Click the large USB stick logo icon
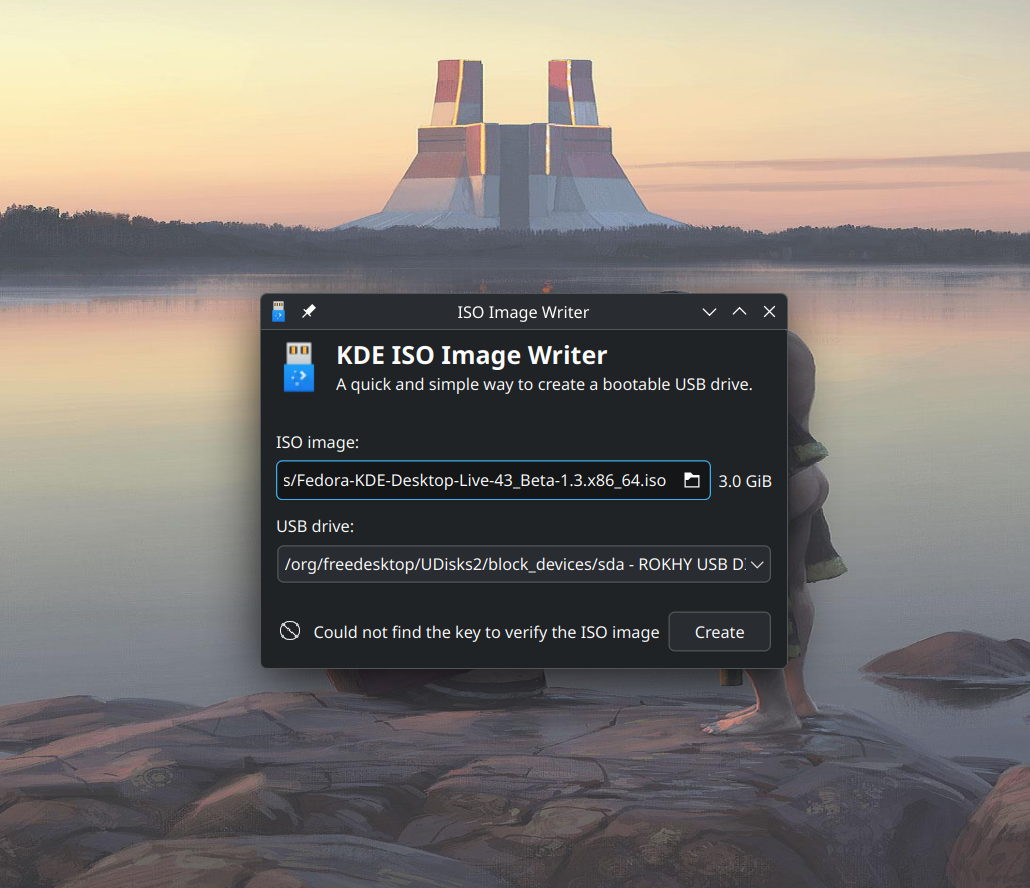 [299, 366]
